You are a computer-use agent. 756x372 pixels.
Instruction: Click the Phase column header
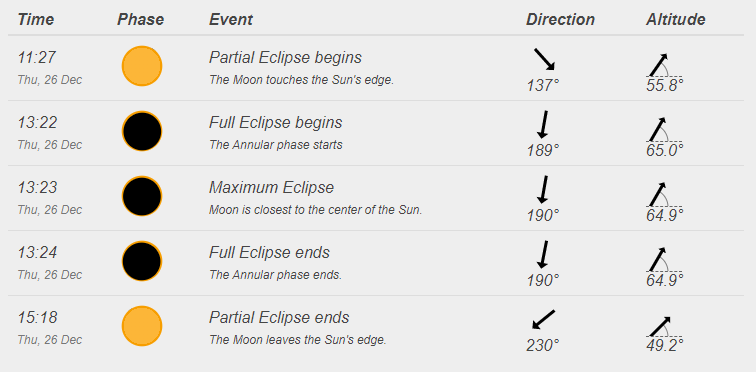[x=140, y=19]
